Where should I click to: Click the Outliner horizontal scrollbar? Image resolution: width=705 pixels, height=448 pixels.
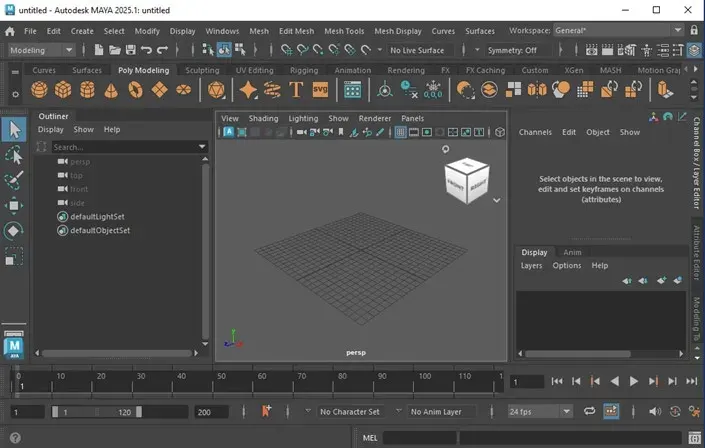(x=116, y=353)
